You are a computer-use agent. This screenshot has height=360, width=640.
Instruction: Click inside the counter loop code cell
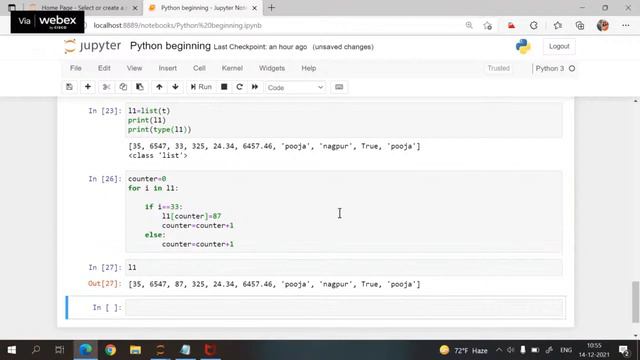tap(344, 211)
